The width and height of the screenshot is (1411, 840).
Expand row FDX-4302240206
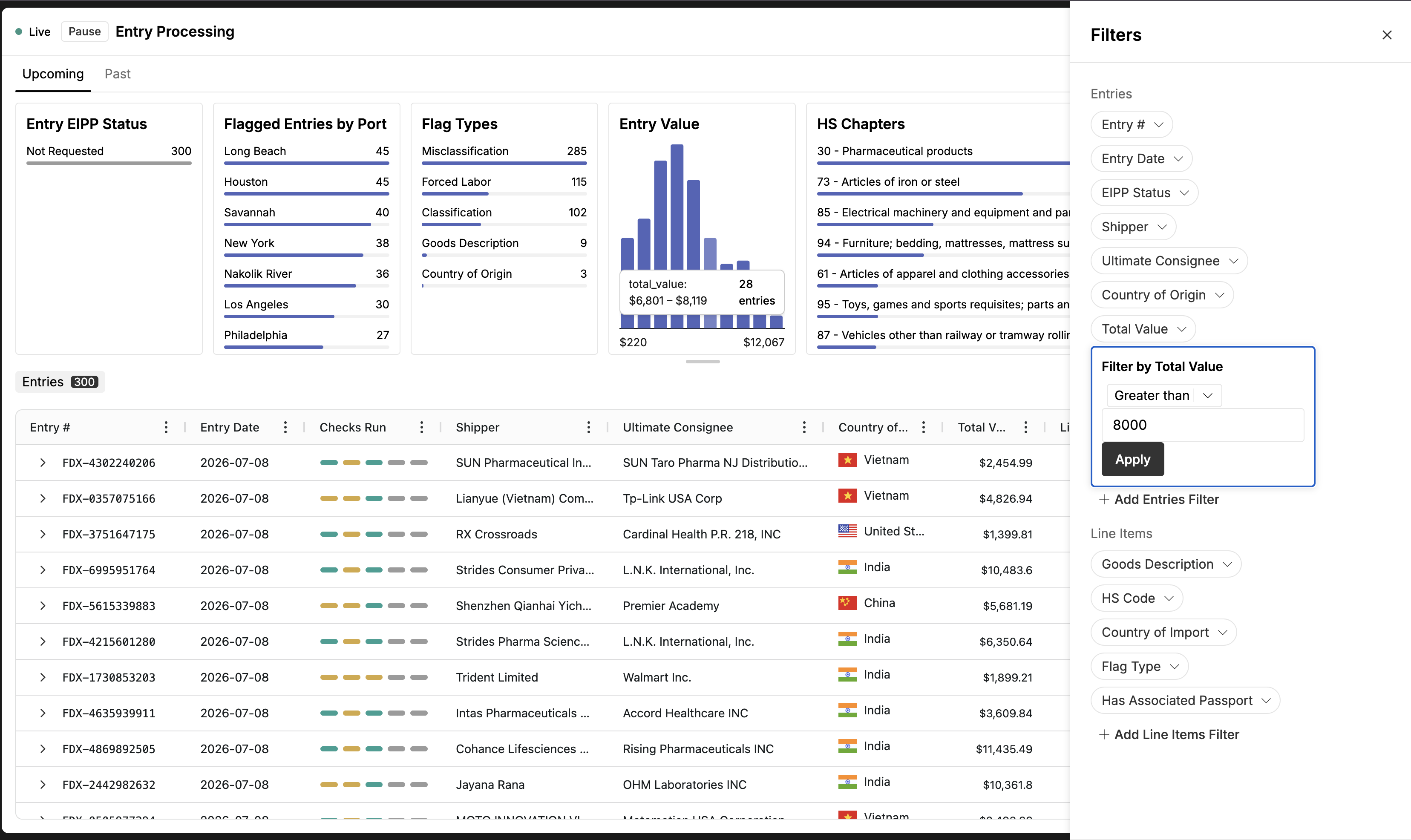pyautogui.click(x=43, y=463)
